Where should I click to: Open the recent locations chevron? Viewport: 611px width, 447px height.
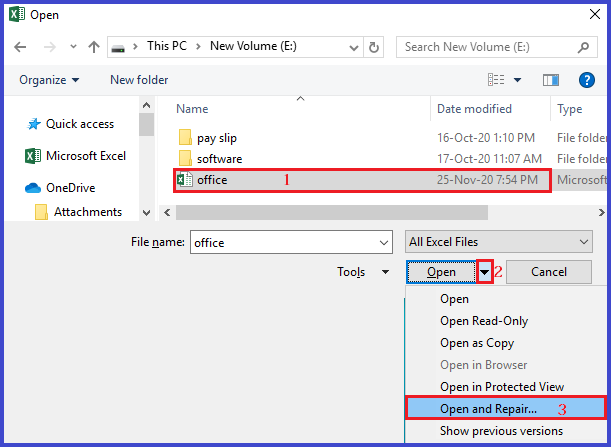[73, 47]
